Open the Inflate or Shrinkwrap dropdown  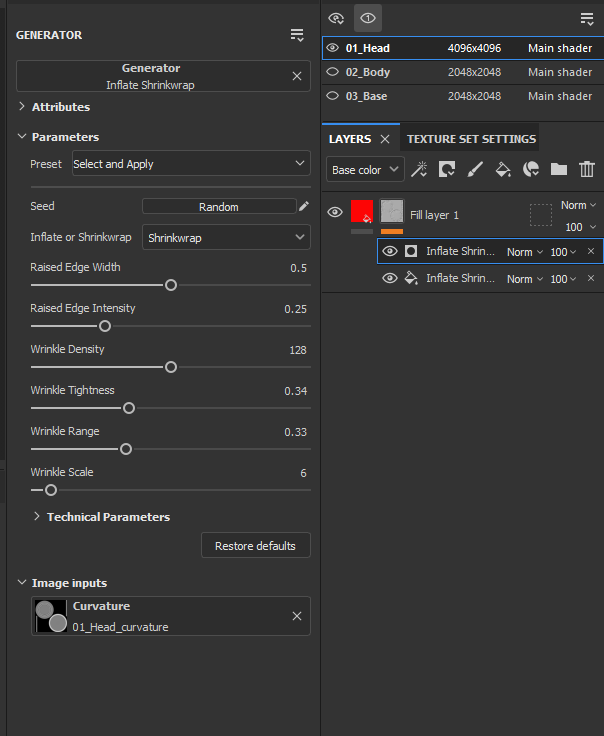pos(226,238)
